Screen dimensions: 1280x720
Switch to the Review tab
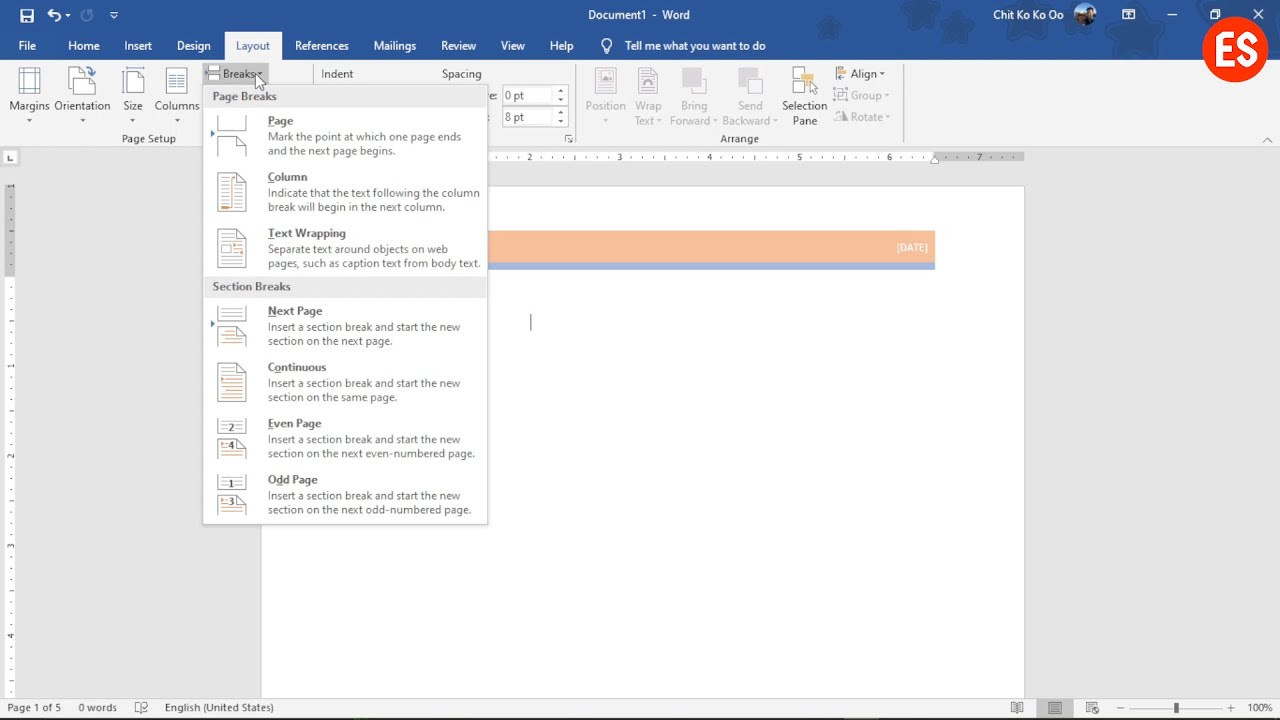459,46
